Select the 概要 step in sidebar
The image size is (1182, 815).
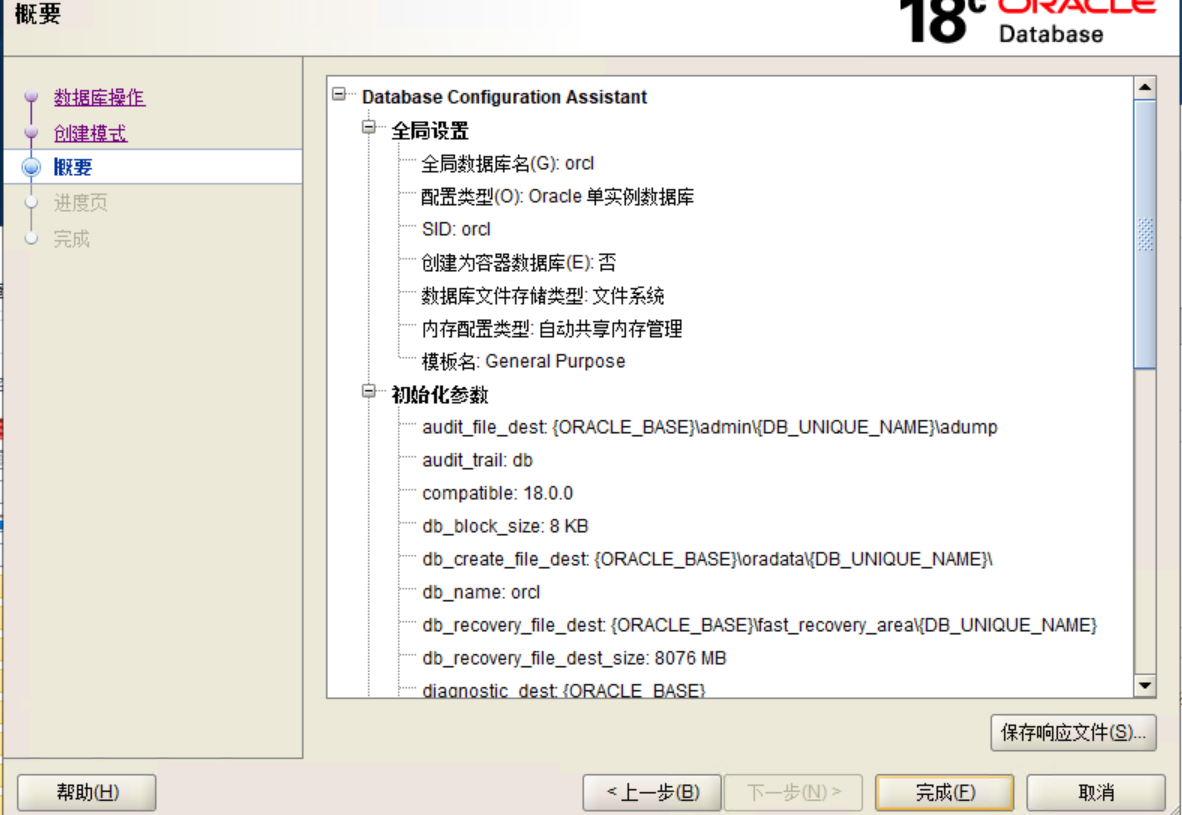72,167
